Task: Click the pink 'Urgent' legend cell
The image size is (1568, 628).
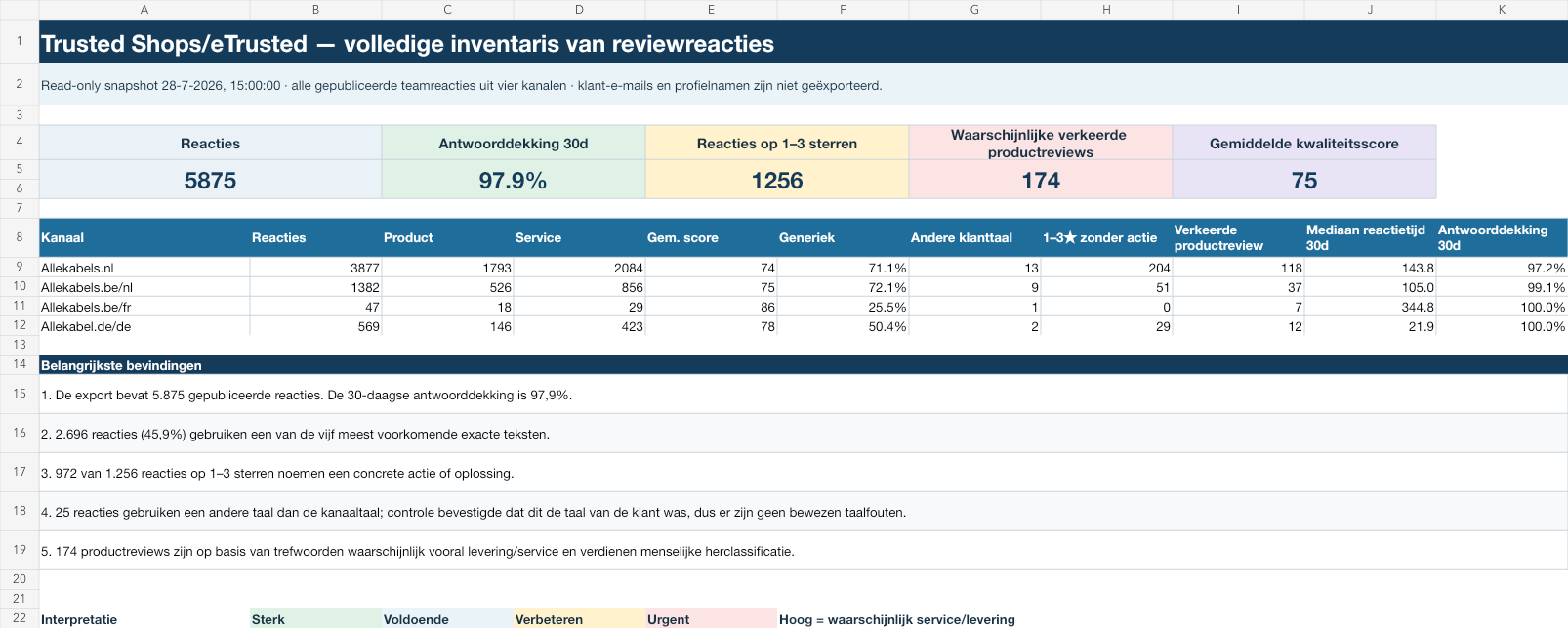Action: tap(711, 618)
